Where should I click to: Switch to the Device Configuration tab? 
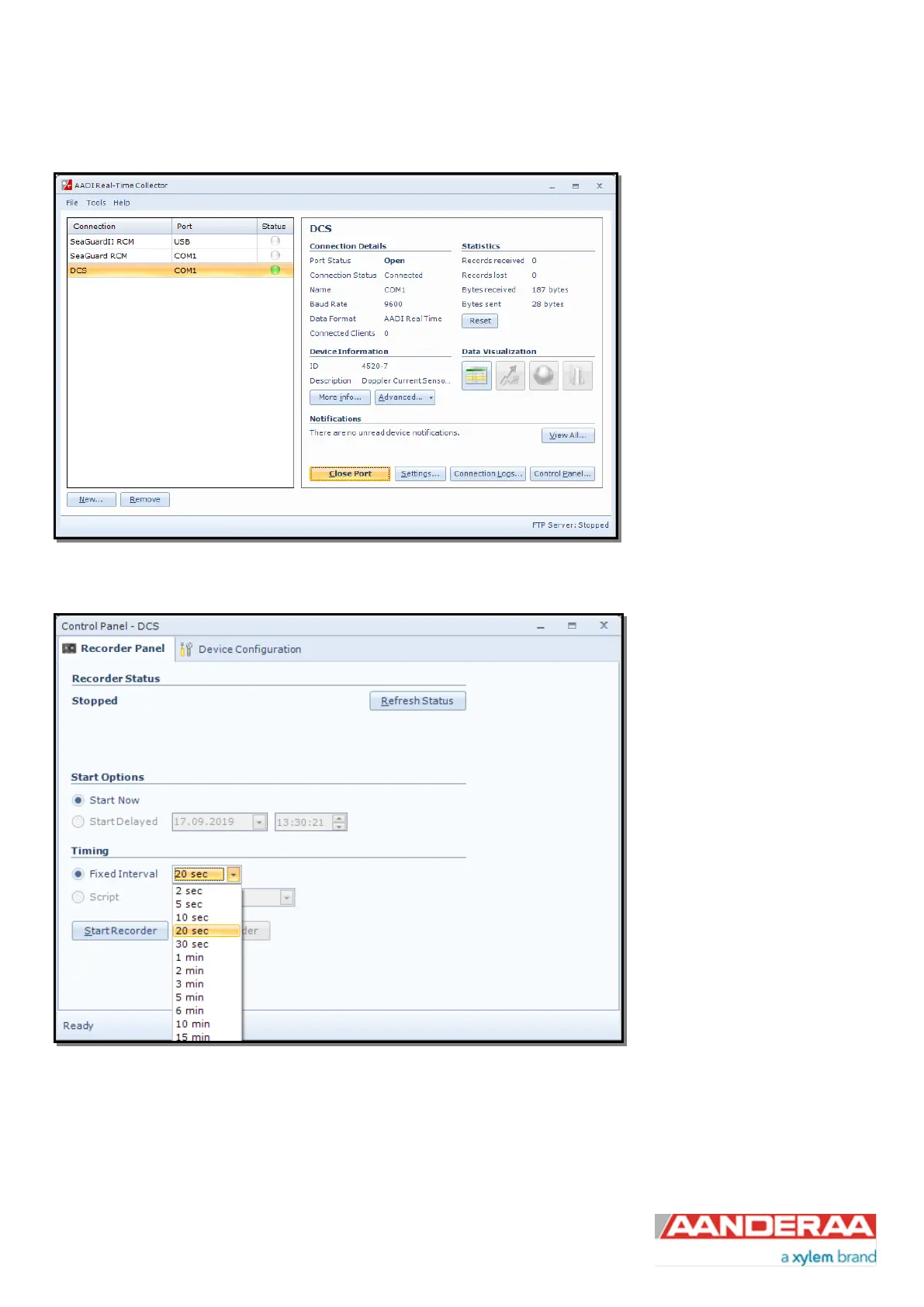coord(241,649)
